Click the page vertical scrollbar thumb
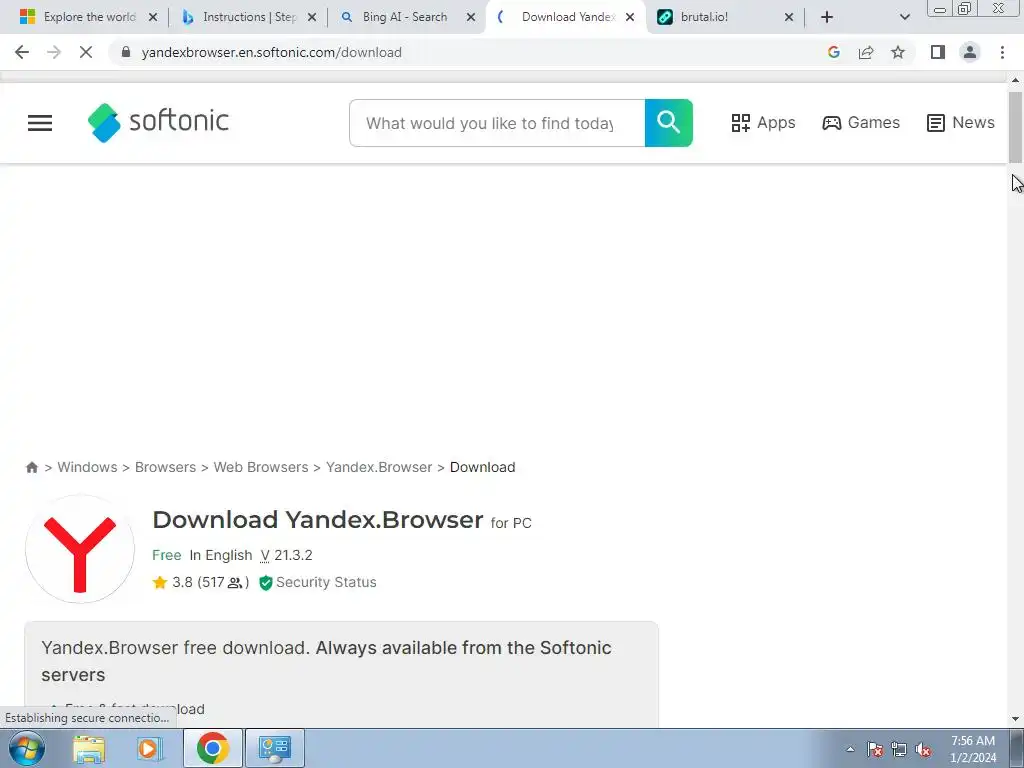 (1015, 127)
